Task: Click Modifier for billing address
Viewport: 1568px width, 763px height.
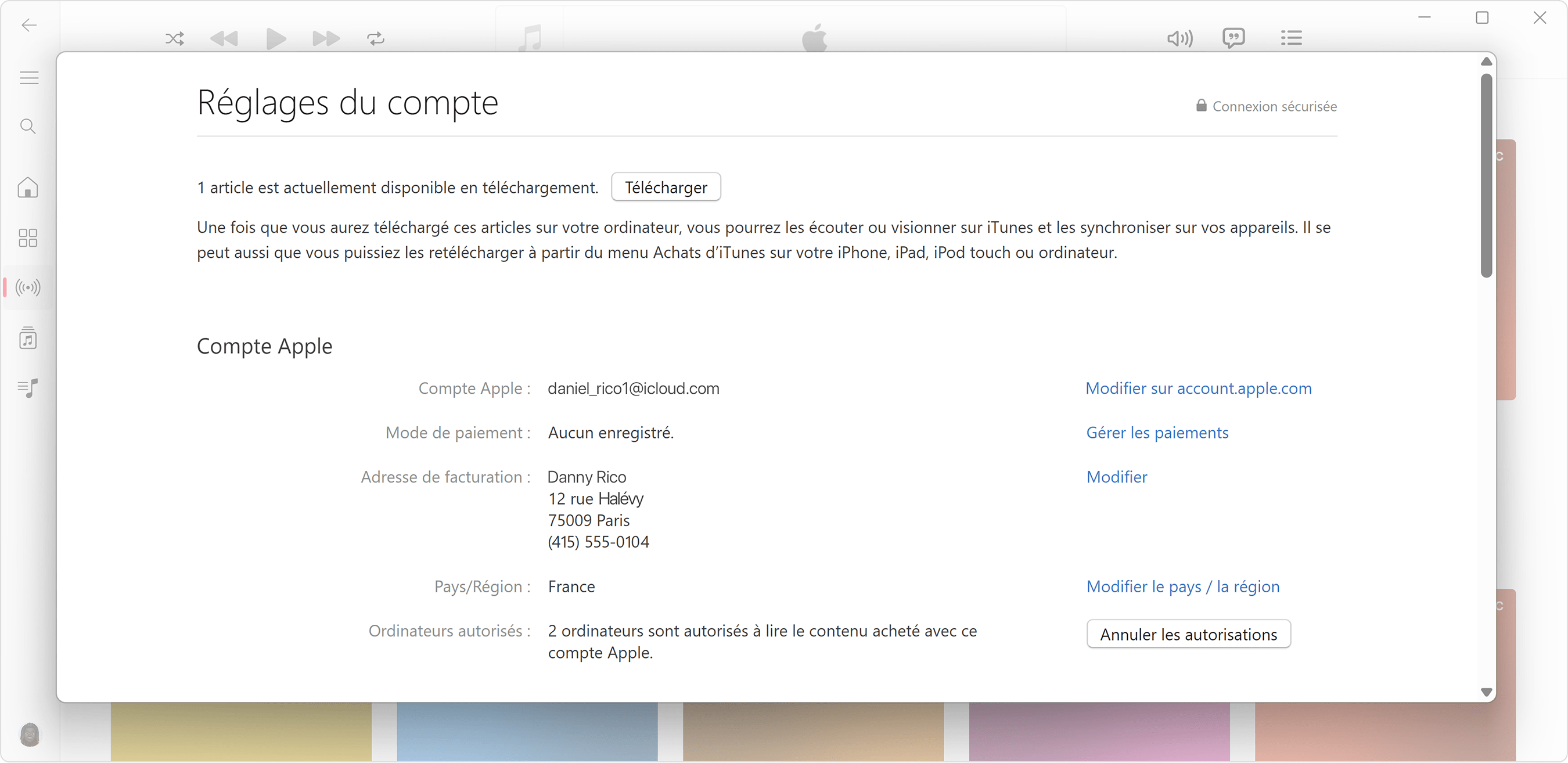Action: click(1117, 477)
